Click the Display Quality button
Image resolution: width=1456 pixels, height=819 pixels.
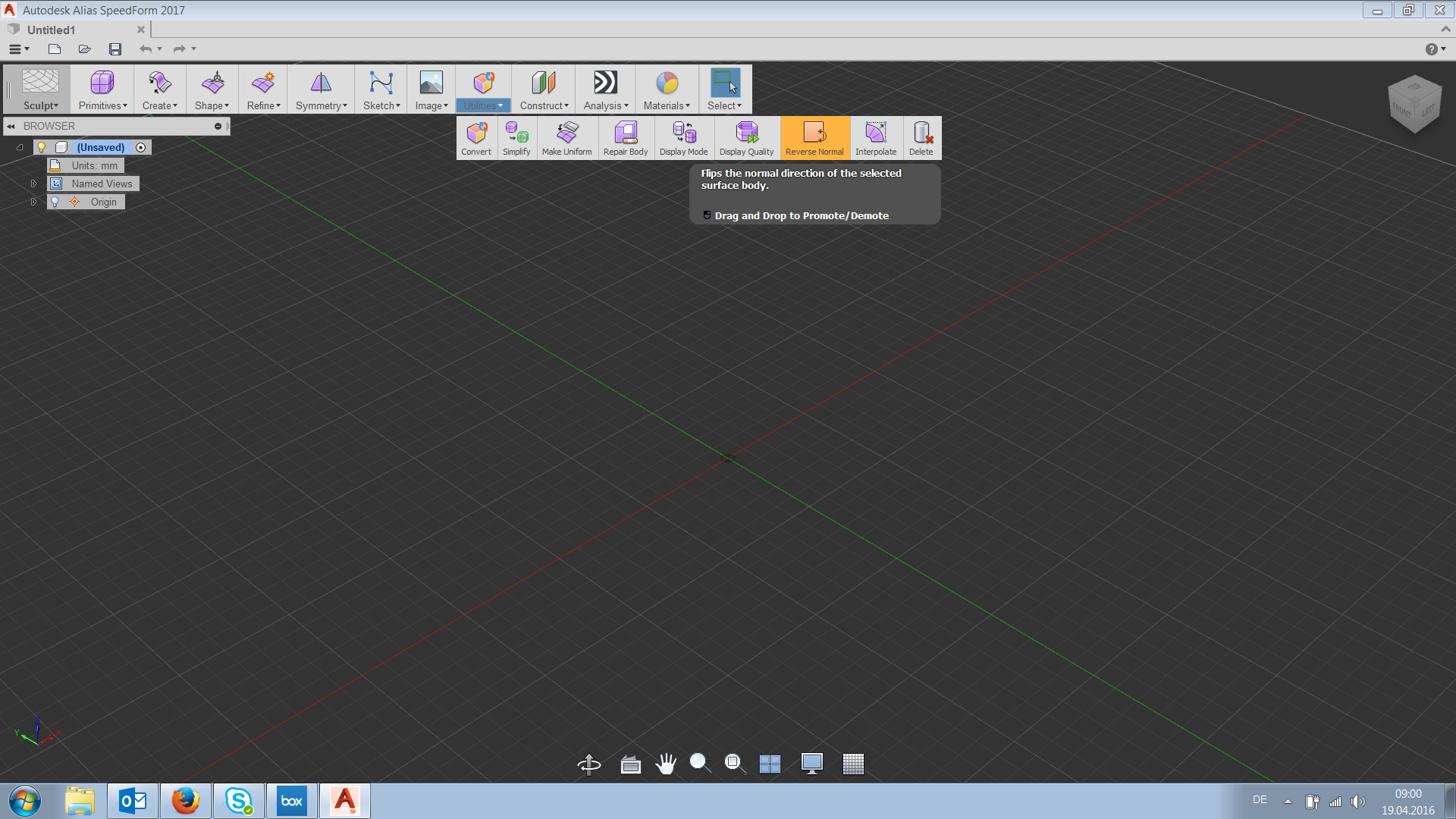746,137
